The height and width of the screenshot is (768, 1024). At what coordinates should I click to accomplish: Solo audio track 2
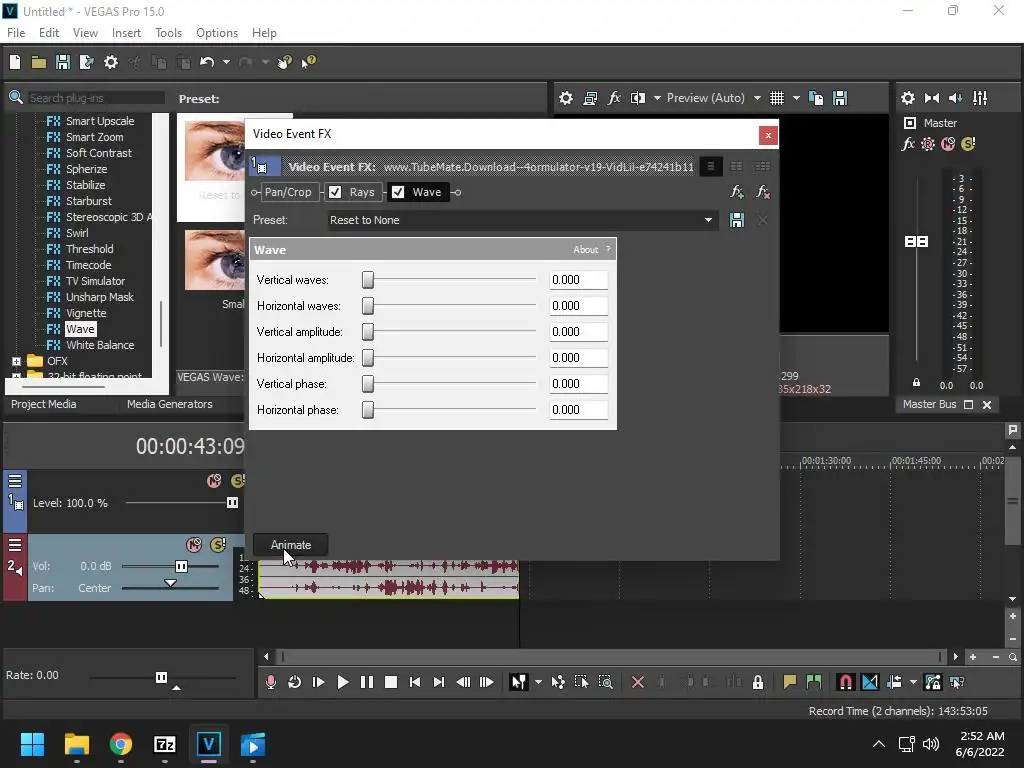point(218,545)
